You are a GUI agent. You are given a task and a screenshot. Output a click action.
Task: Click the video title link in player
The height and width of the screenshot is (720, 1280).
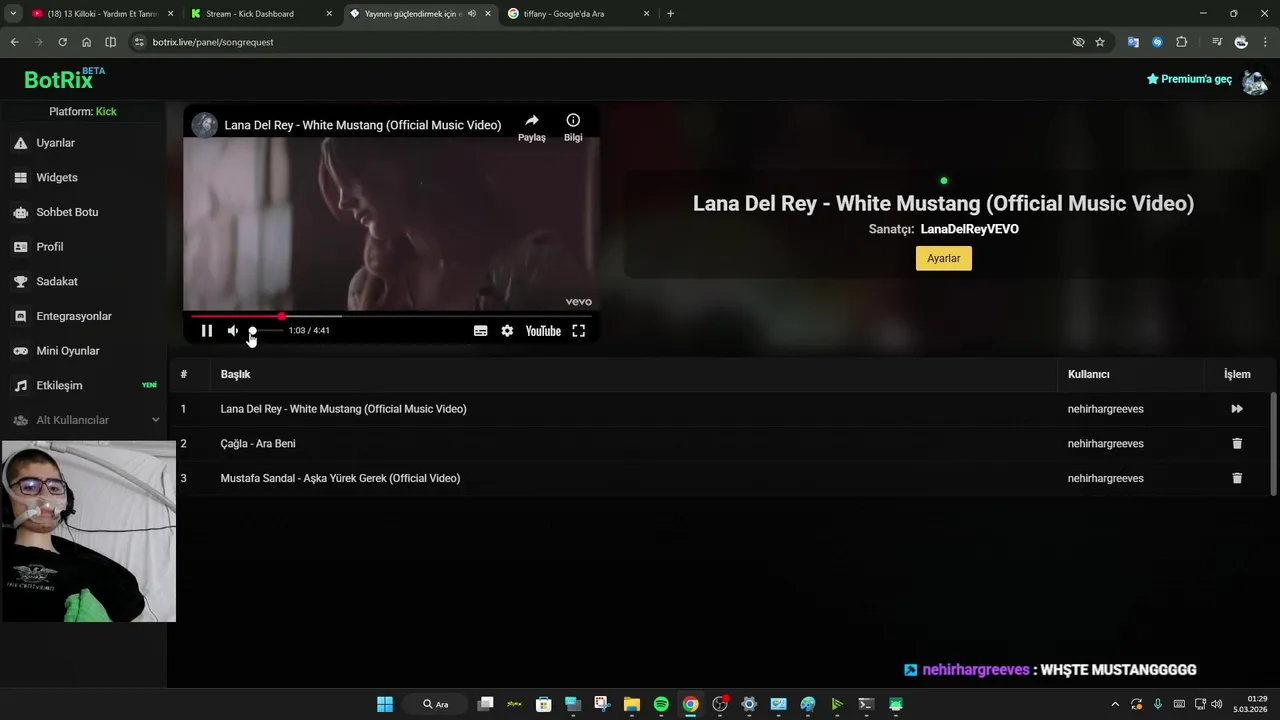click(x=362, y=125)
